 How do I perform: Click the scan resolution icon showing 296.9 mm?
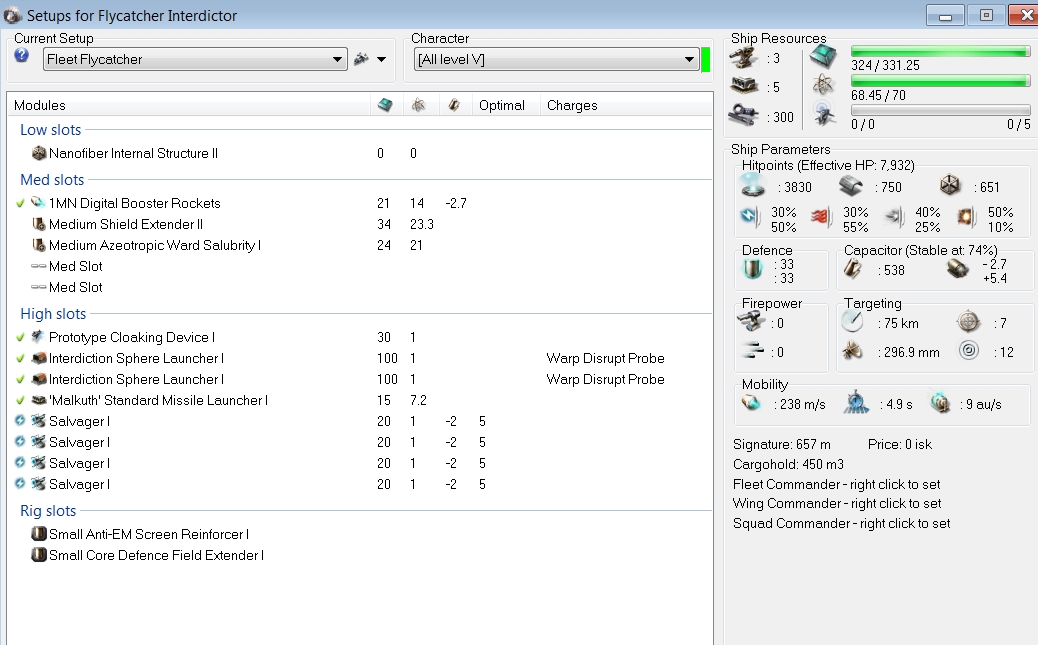tap(853, 351)
